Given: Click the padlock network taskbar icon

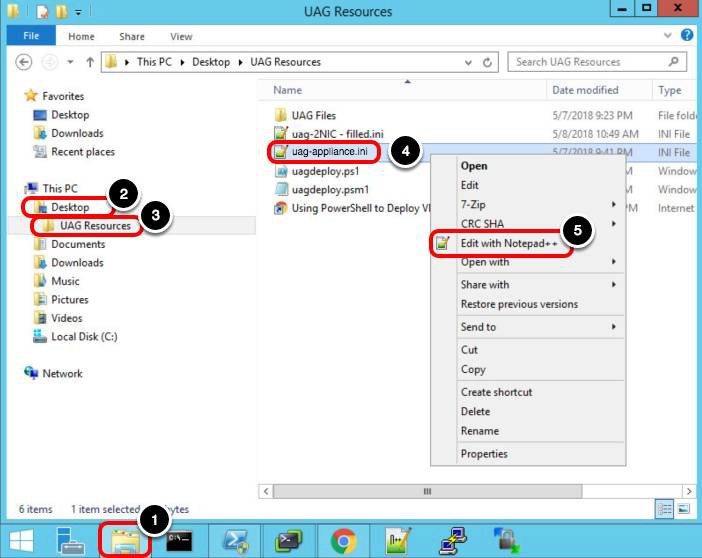Looking at the screenshot, I should (506, 541).
